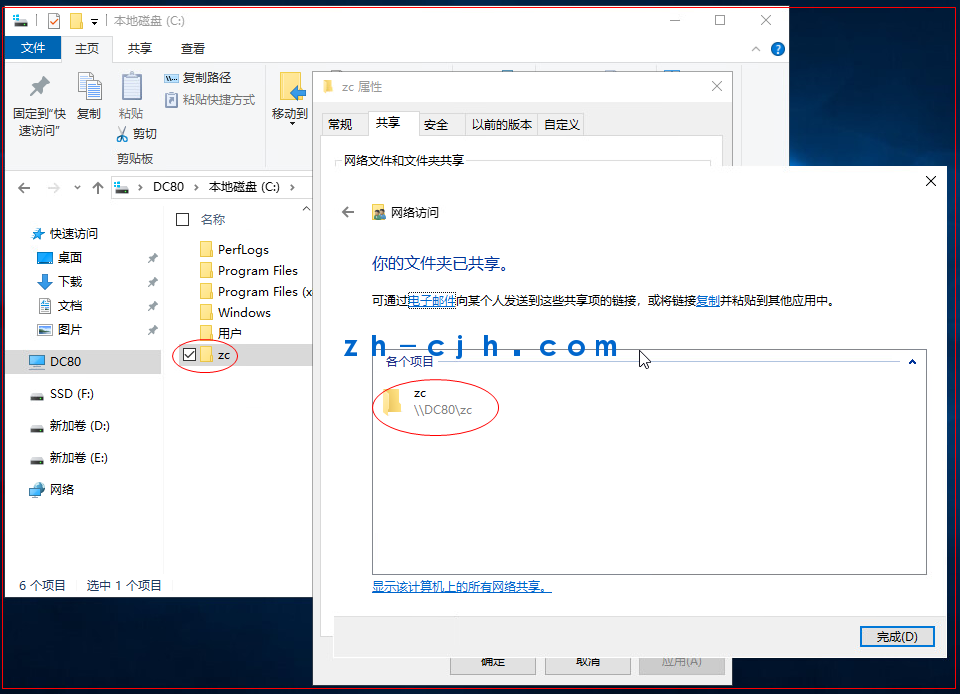Select the SSD (F:) drive icon
960x694 pixels.
point(37,394)
